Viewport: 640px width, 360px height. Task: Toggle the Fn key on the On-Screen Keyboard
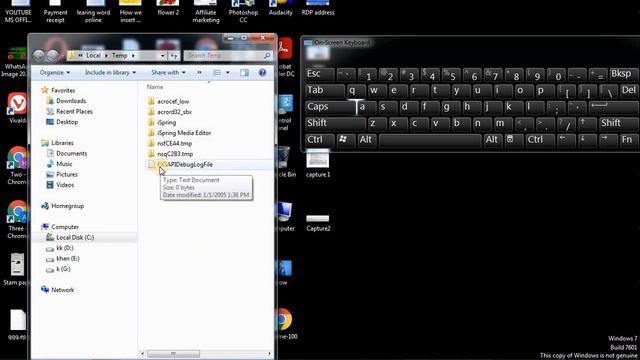pos(628,140)
